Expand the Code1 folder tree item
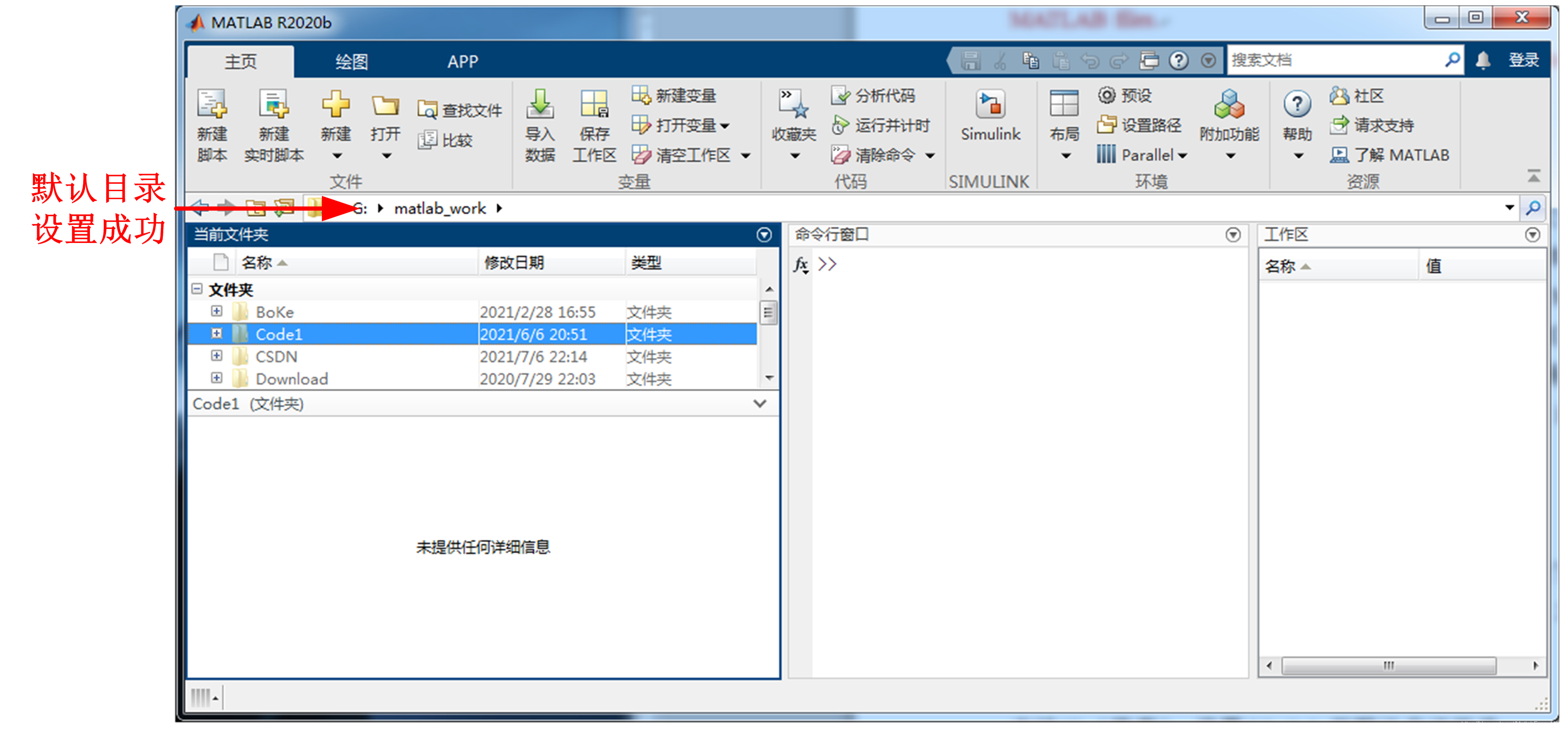Screen dimensions: 1568x732 [x=213, y=333]
